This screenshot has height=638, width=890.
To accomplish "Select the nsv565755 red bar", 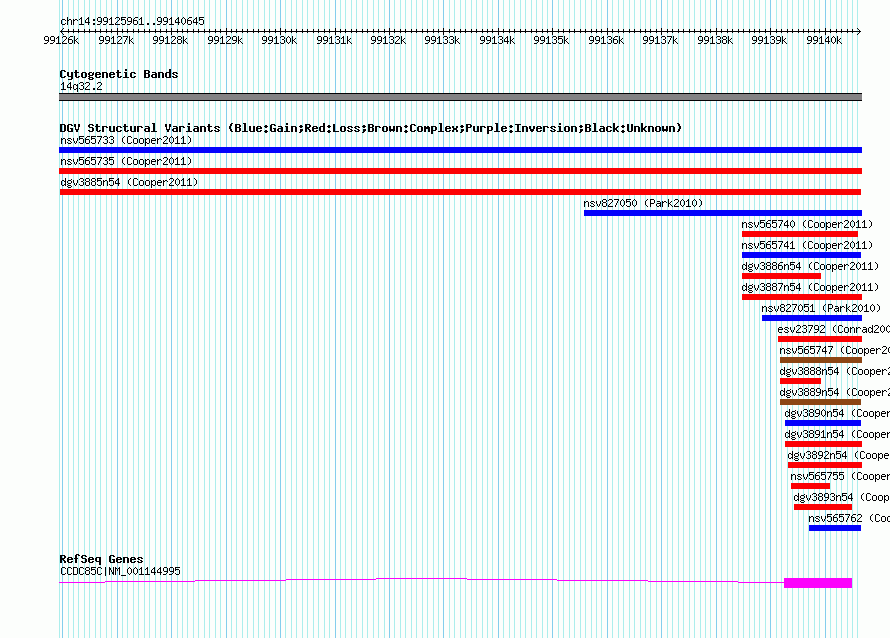I will coord(810,486).
